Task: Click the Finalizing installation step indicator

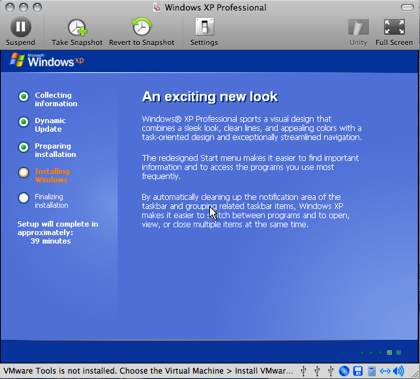Action: (23, 198)
